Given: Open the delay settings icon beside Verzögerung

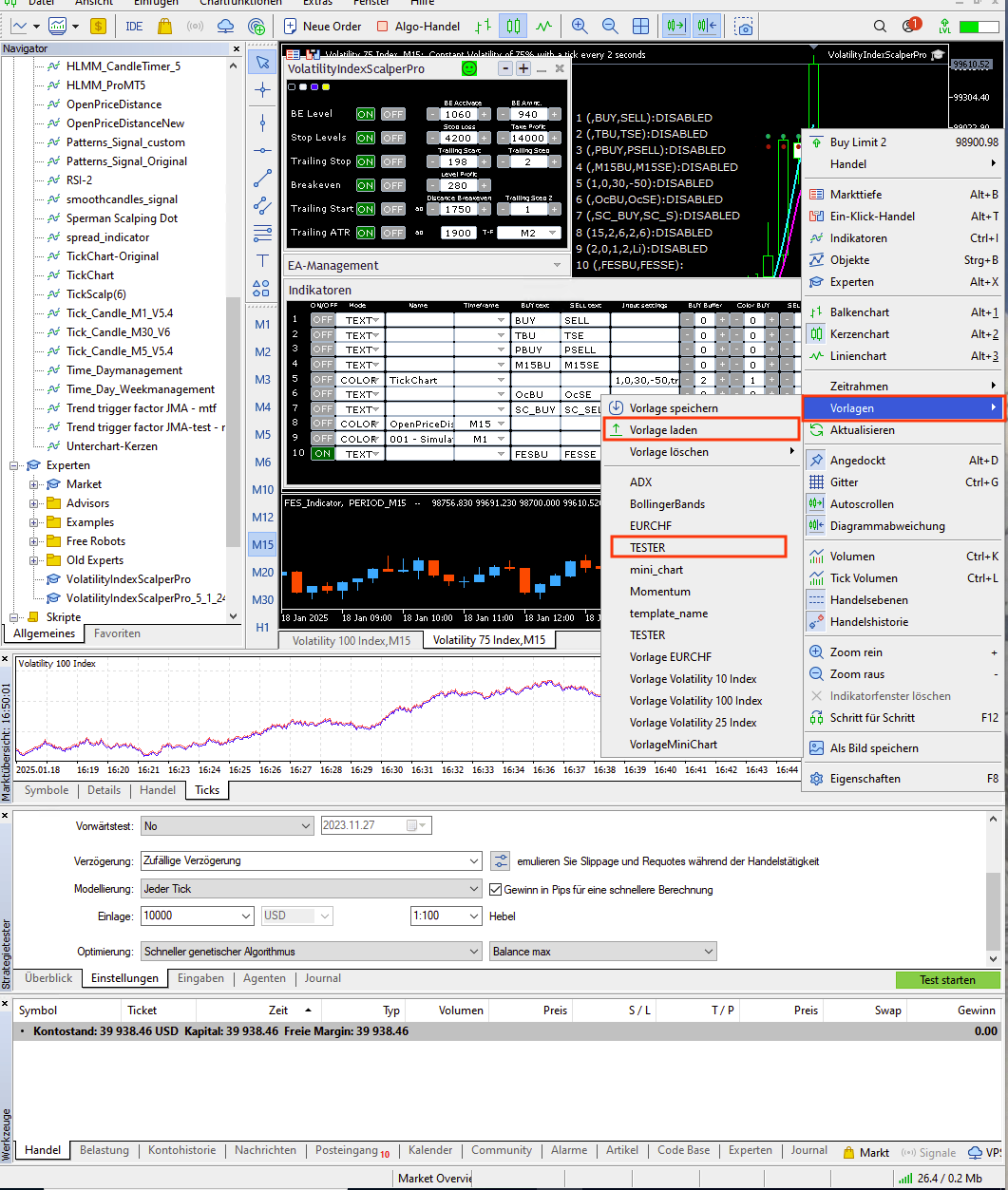Looking at the screenshot, I should coord(501,861).
